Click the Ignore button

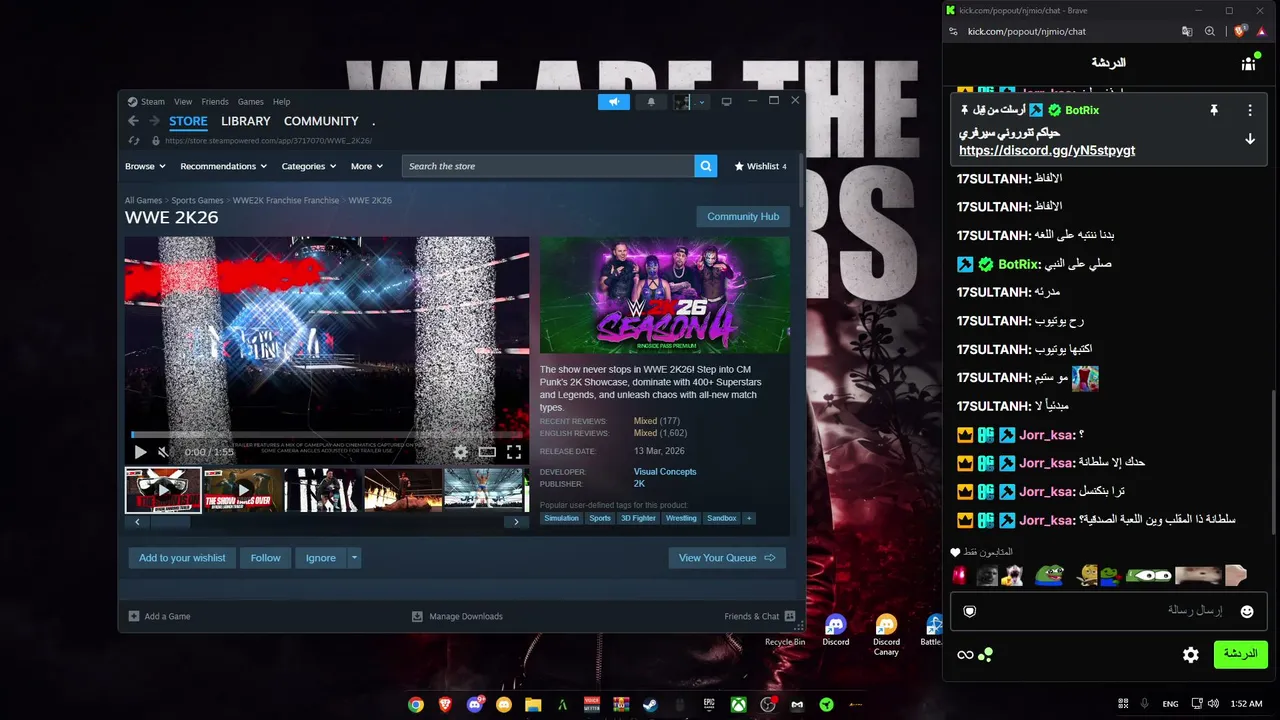point(321,558)
